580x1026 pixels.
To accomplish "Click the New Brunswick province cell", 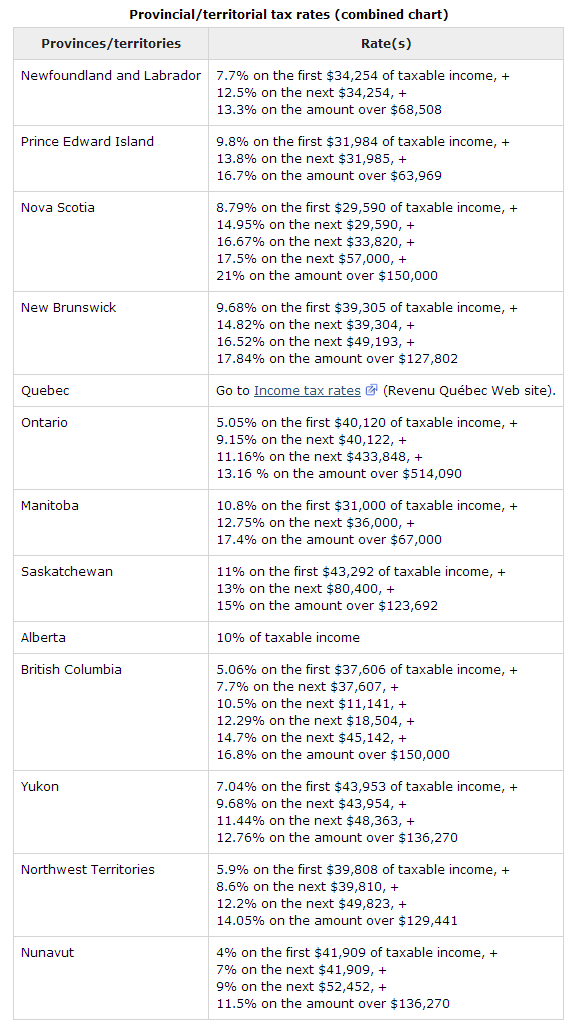I will (x=111, y=333).
